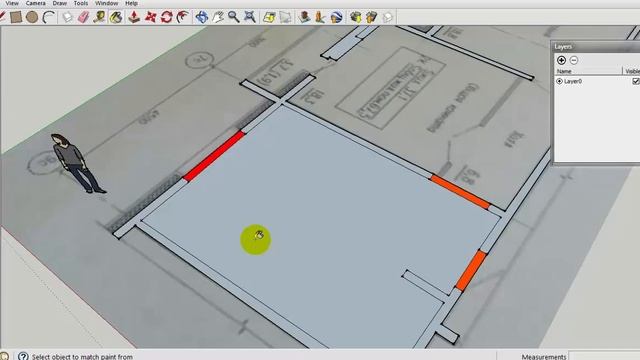Image resolution: width=640 pixels, height=360 pixels.
Task: Click the Photo Textures icon
Action: [x=320, y=17]
